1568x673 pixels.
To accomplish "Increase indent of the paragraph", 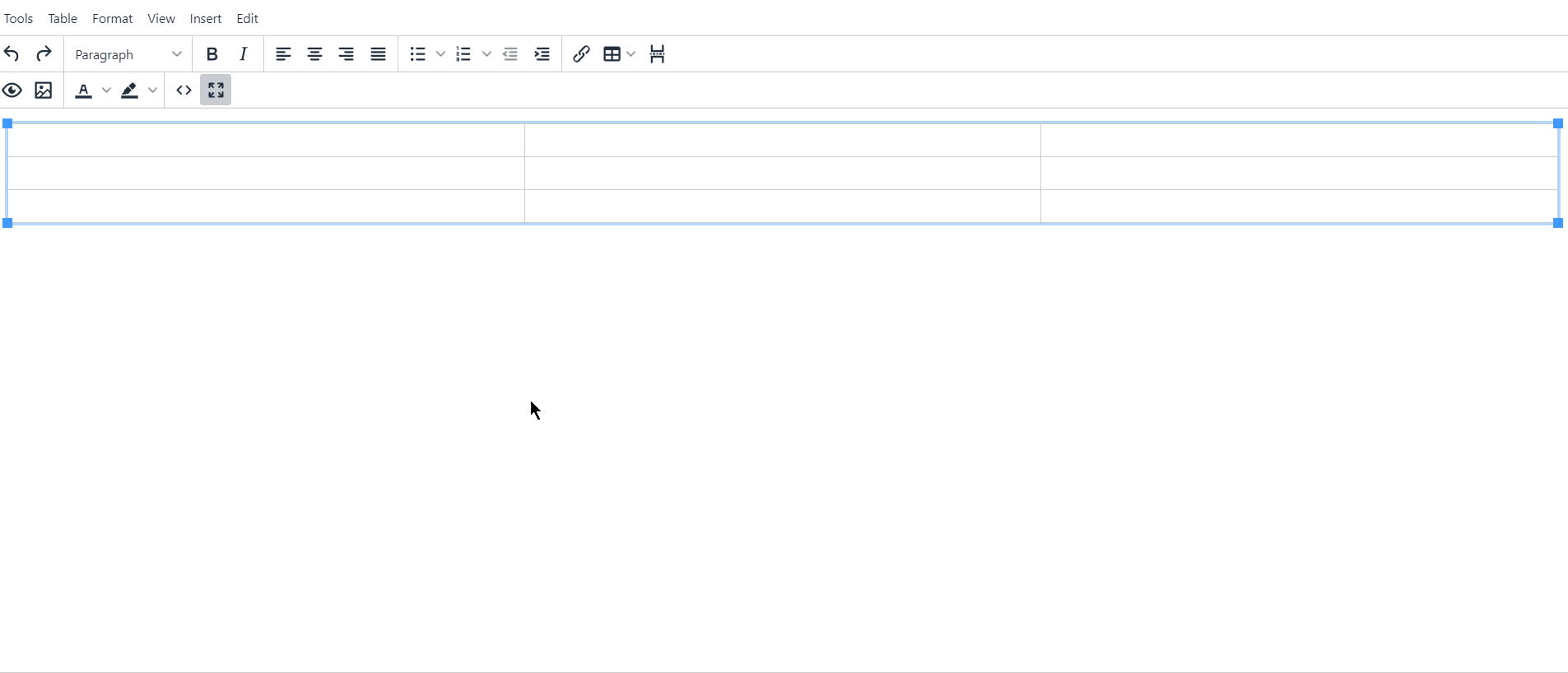I will [542, 54].
